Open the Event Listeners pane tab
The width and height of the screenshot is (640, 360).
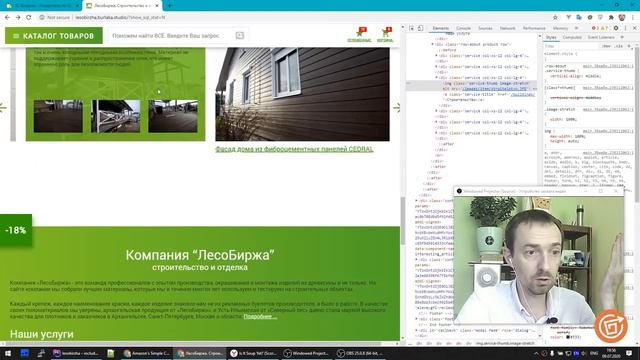601,37
